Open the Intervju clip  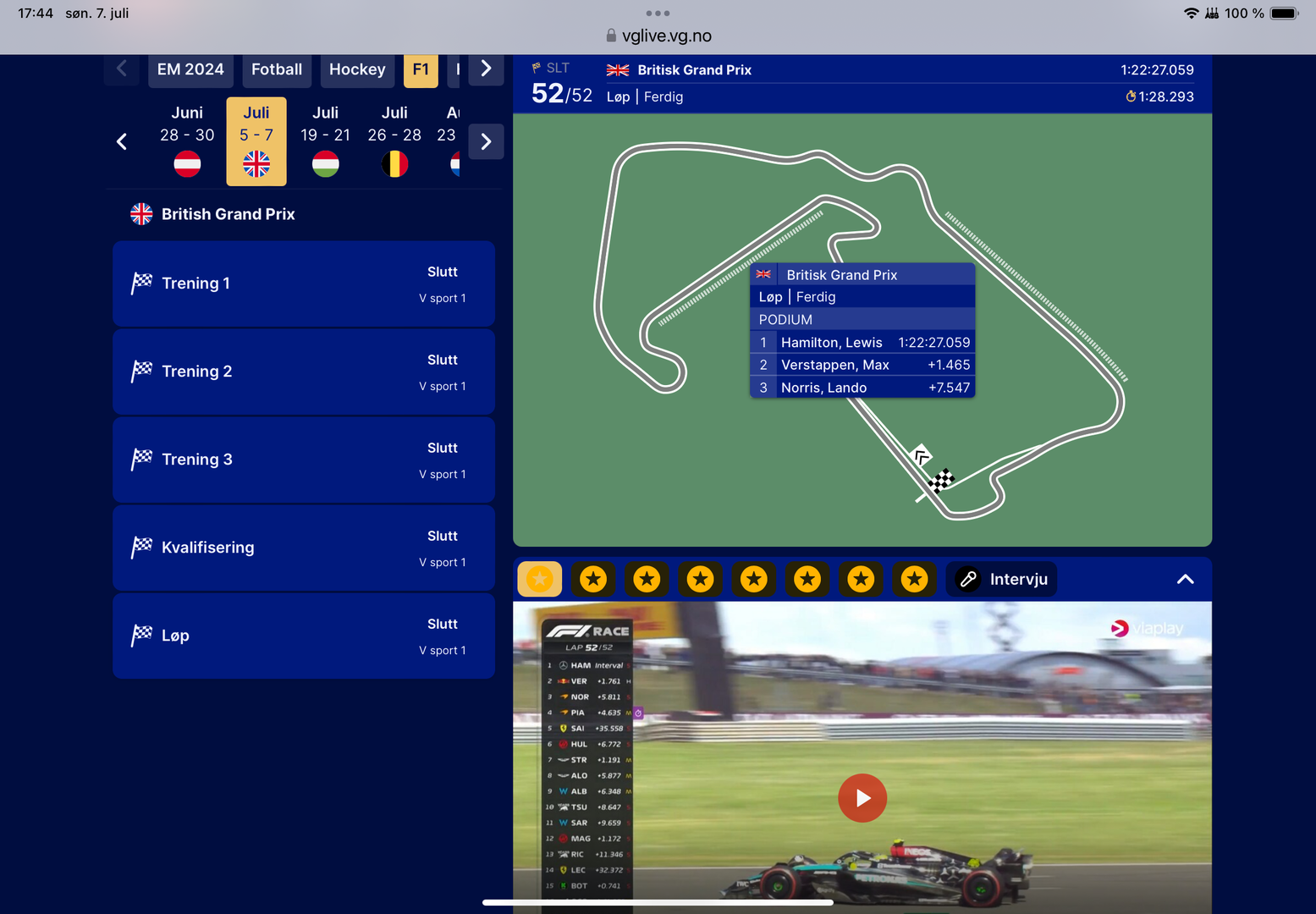click(x=1001, y=579)
